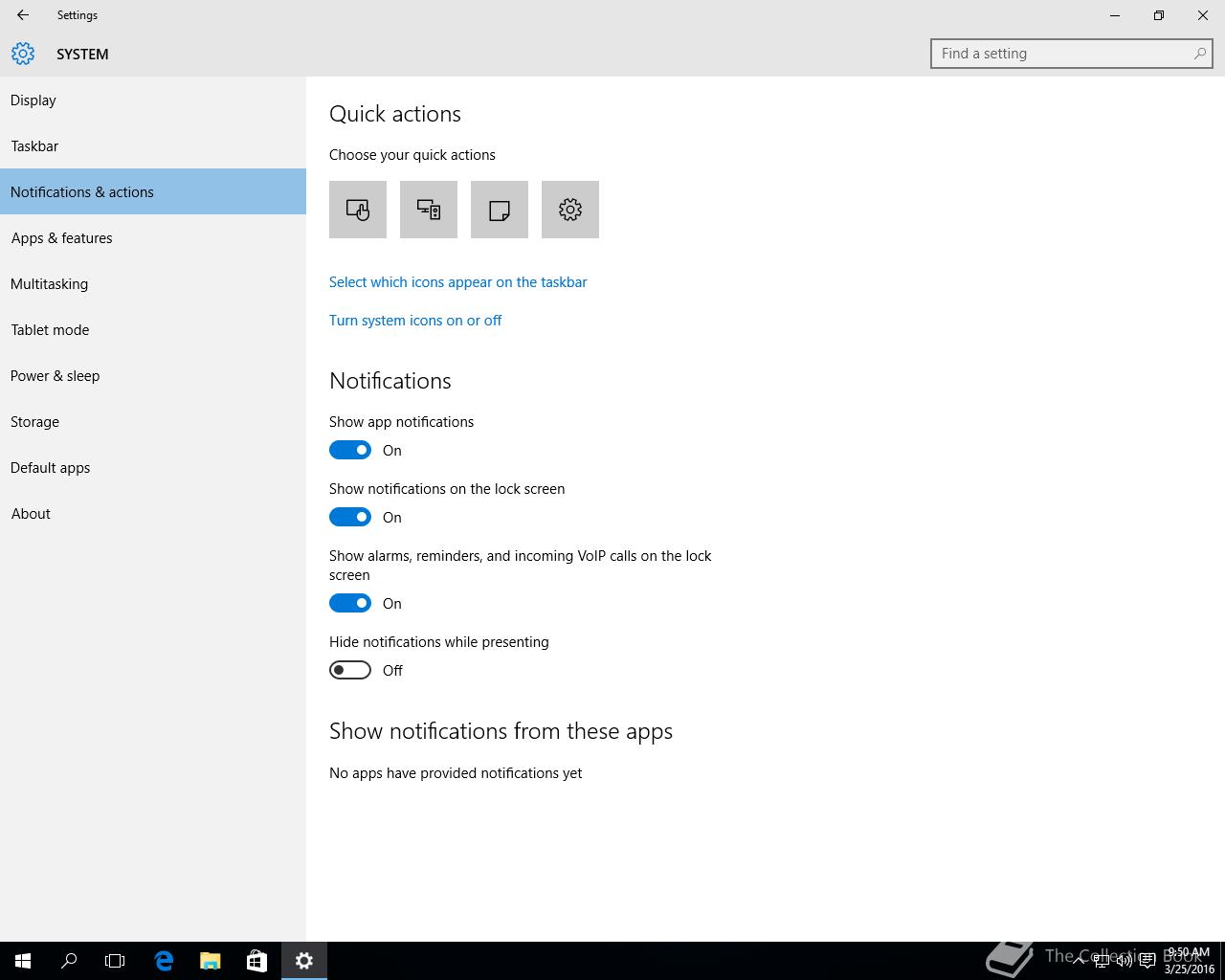Viewport: 1225px width, 980px height.
Task: Go to Power & sleep settings
Action: pyautogui.click(x=56, y=376)
